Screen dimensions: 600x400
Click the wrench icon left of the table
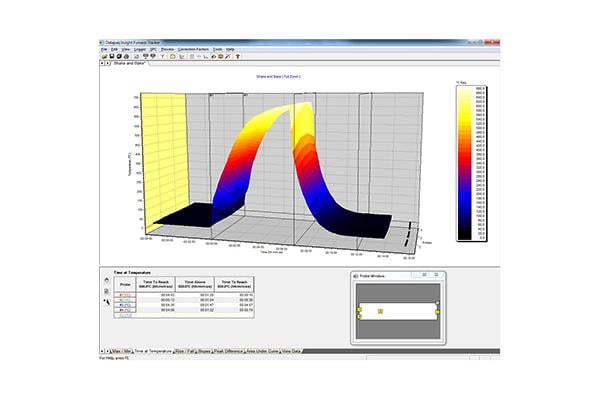[x=107, y=301]
